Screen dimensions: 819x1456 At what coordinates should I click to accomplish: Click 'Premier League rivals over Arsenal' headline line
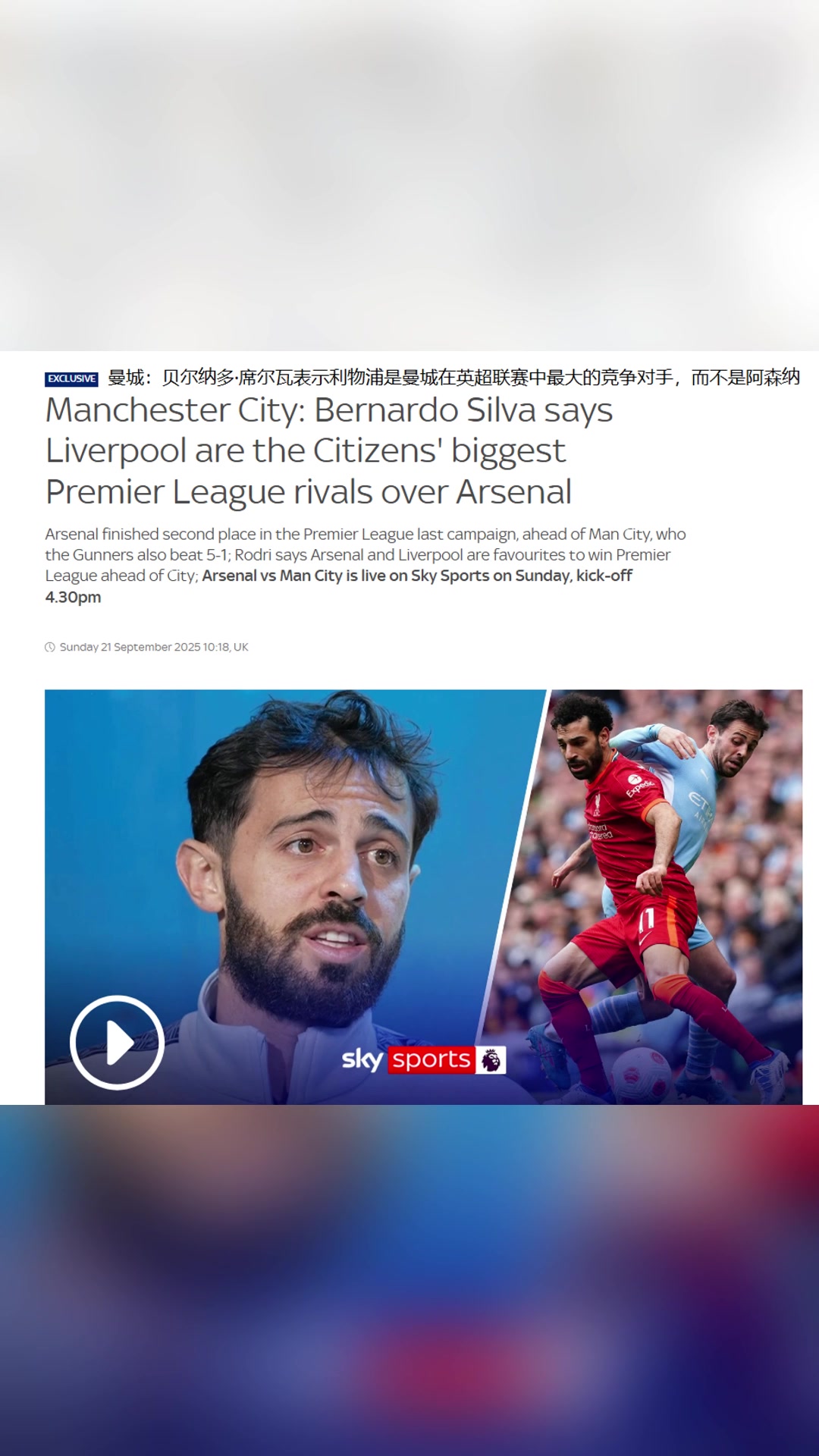(x=308, y=491)
